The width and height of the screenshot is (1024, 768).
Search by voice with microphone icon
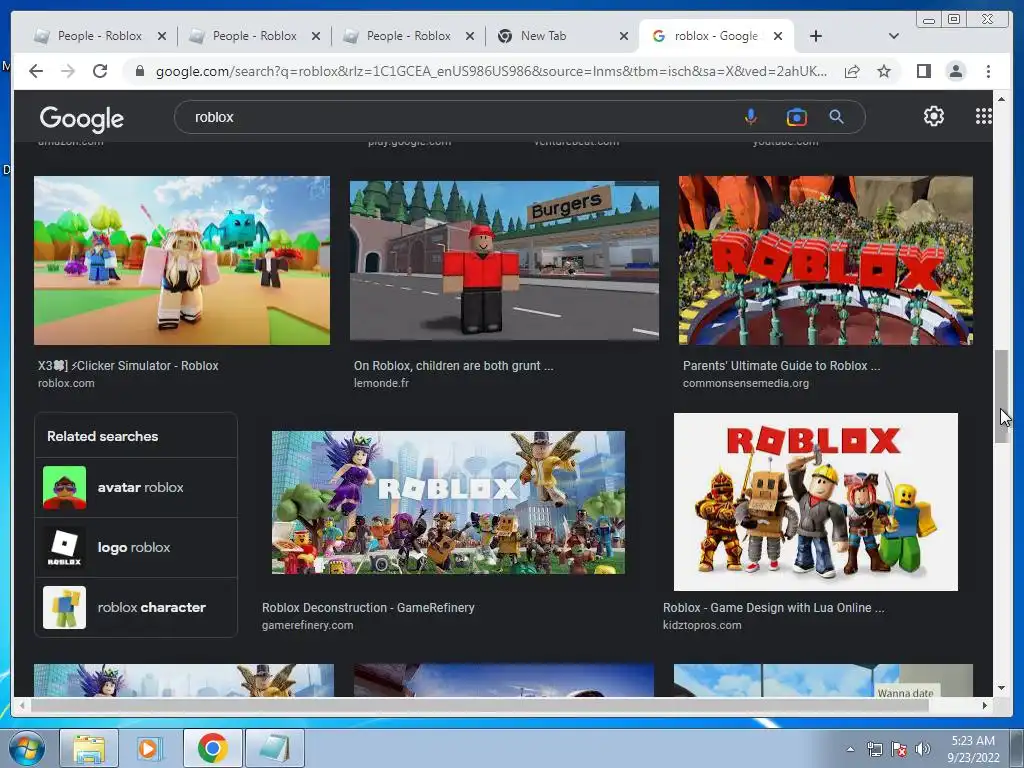pyautogui.click(x=751, y=117)
